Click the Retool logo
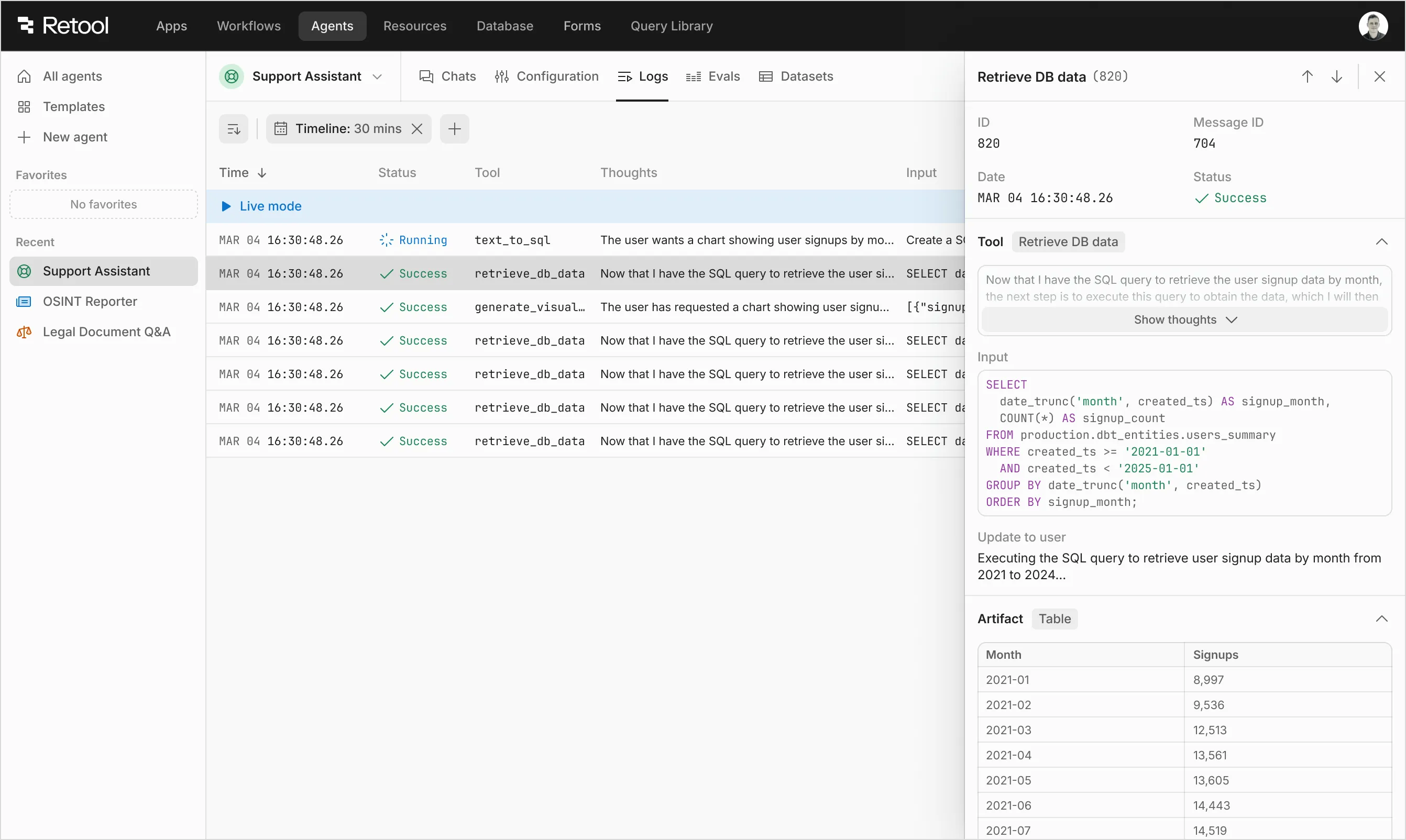 [x=62, y=25]
